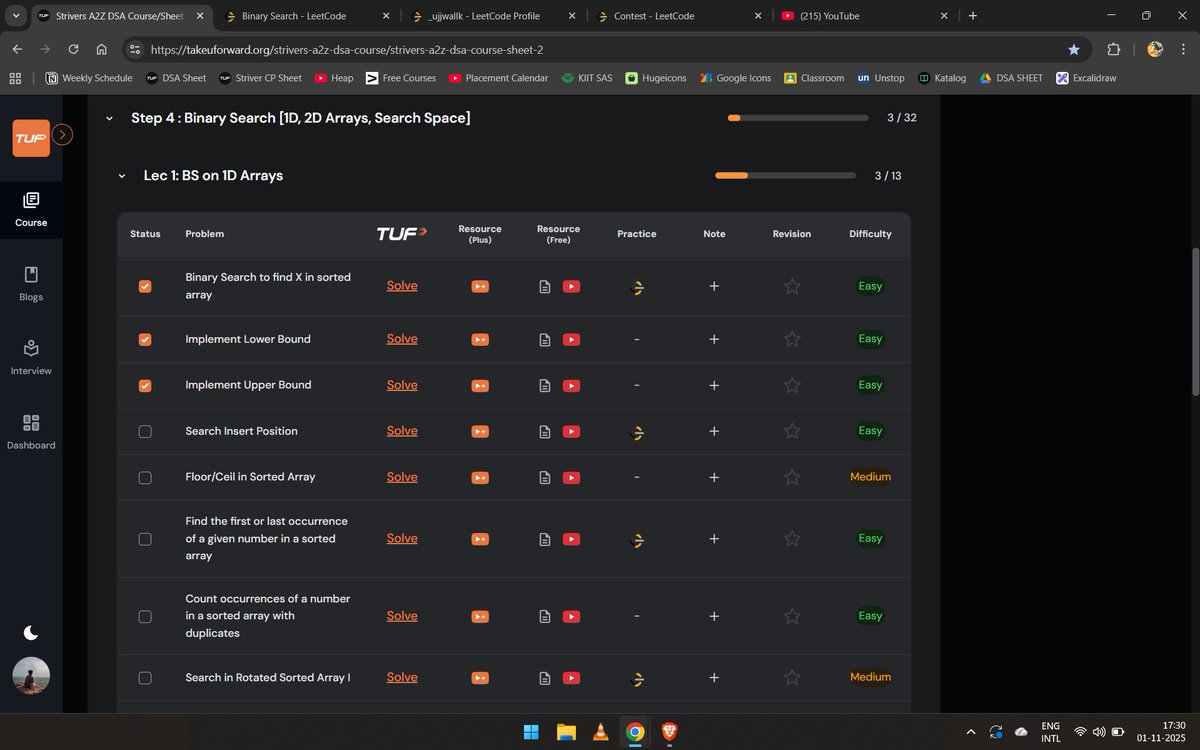Show hidden system tray icons
Viewport: 1200px width, 750px height.
pos(971,732)
